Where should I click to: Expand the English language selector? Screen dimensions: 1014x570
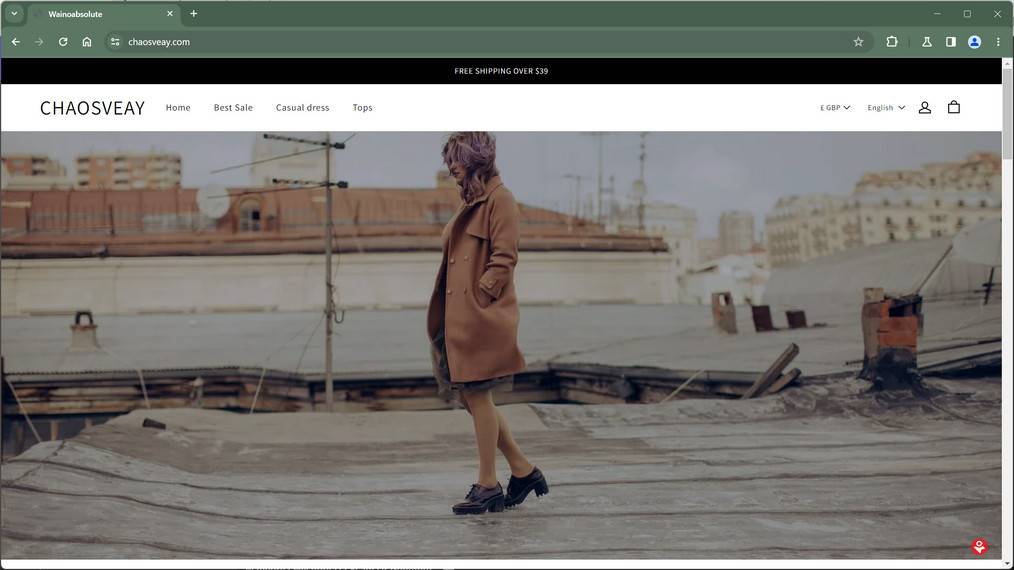pos(886,108)
